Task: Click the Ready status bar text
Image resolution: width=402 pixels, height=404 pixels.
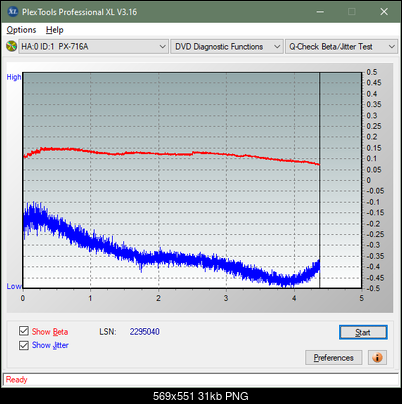Action: click(x=17, y=380)
